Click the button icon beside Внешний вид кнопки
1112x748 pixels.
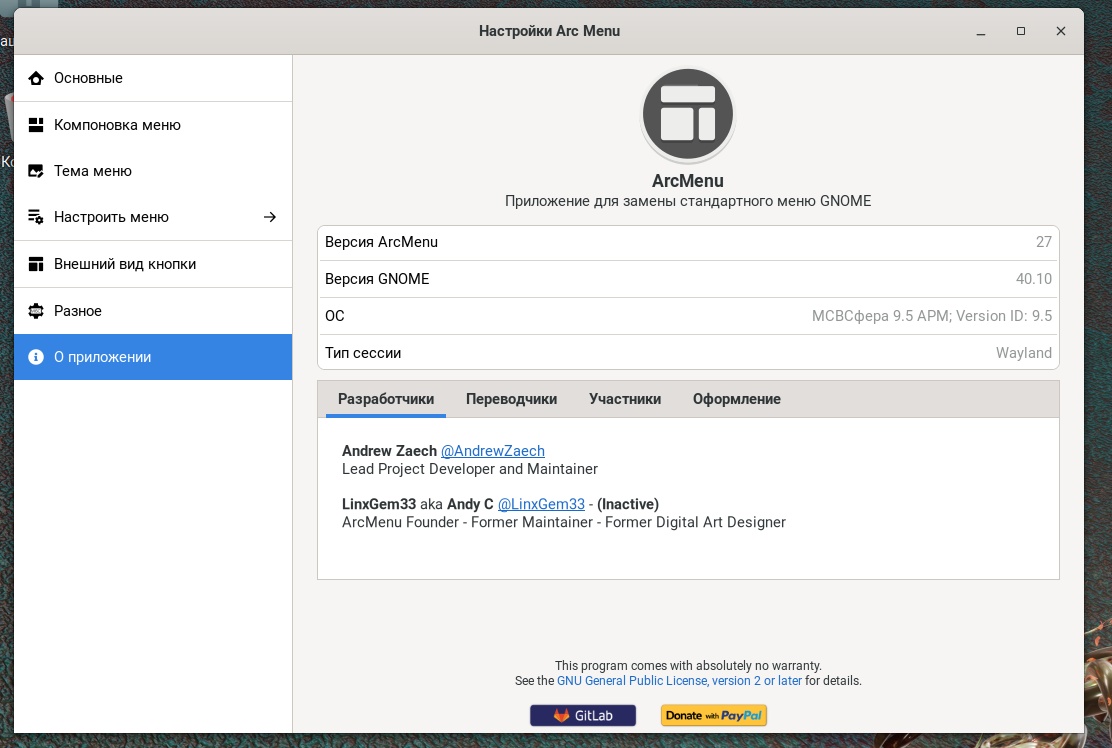click(x=35, y=264)
